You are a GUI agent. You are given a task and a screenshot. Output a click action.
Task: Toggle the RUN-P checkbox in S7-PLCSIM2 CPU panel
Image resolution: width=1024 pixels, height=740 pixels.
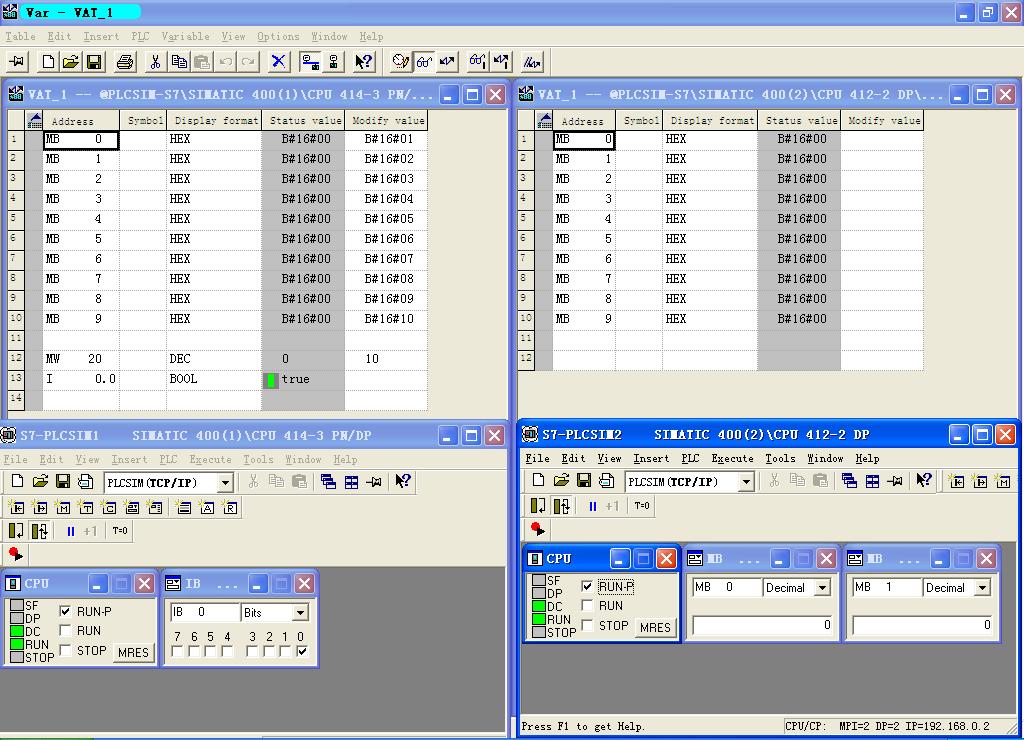click(587, 587)
